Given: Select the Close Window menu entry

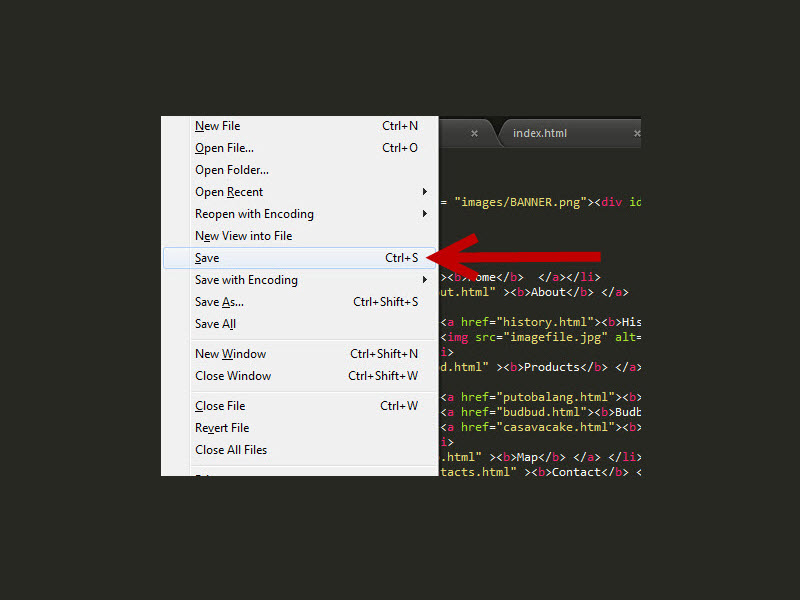Looking at the screenshot, I should tap(233, 376).
